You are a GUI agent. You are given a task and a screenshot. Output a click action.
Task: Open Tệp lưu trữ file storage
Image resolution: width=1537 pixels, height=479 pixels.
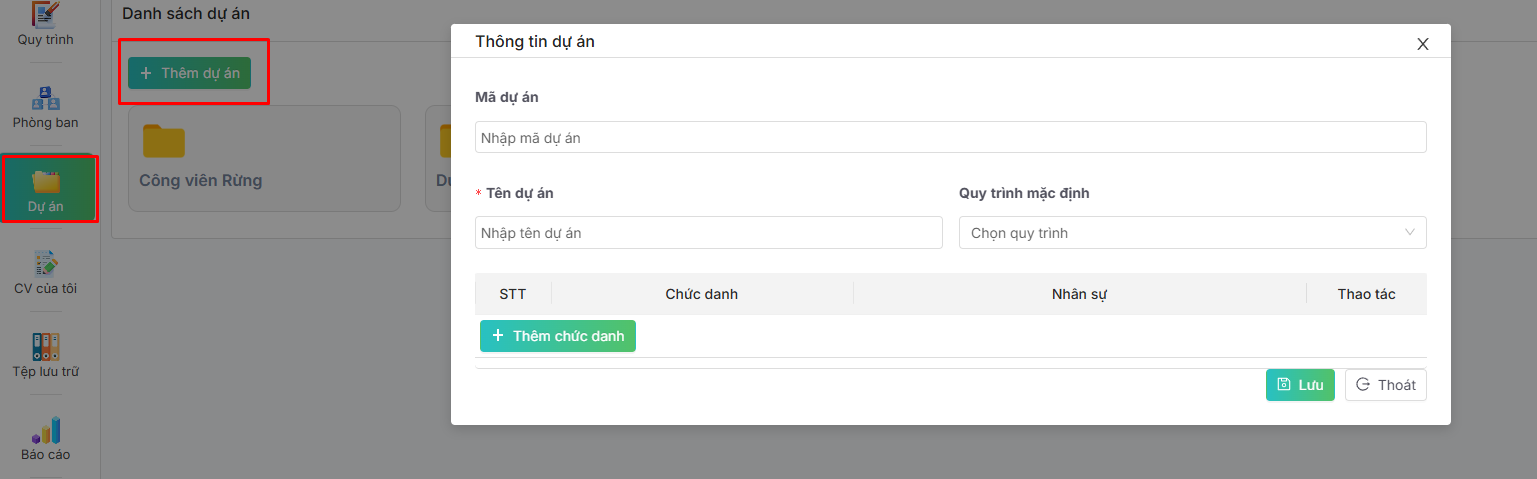click(46, 355)
